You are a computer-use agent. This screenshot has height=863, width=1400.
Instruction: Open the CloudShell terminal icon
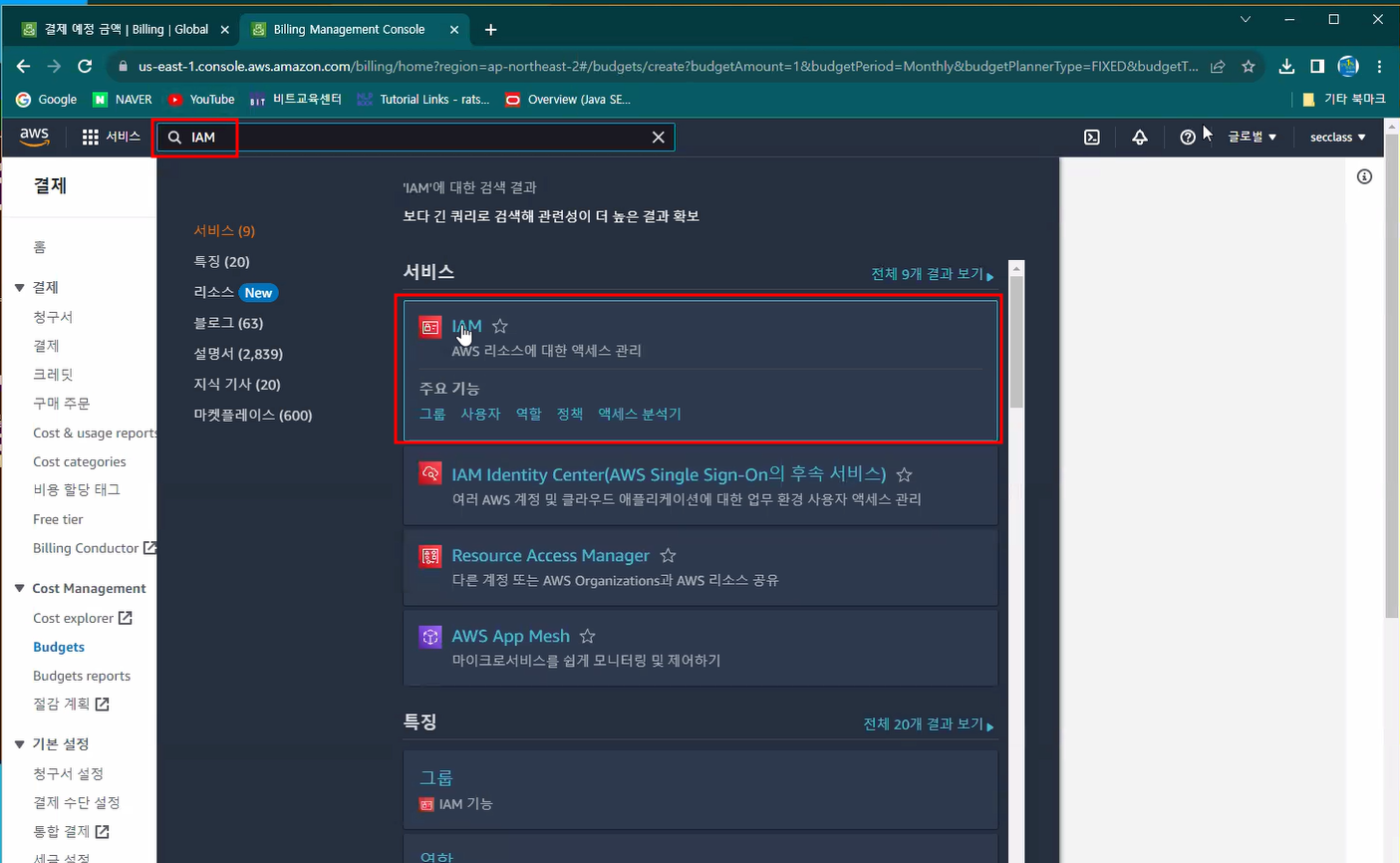coord(1092,138)
